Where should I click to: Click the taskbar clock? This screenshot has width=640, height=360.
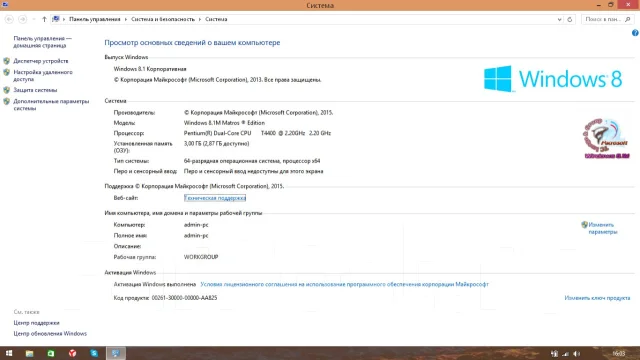pos(619,353)
